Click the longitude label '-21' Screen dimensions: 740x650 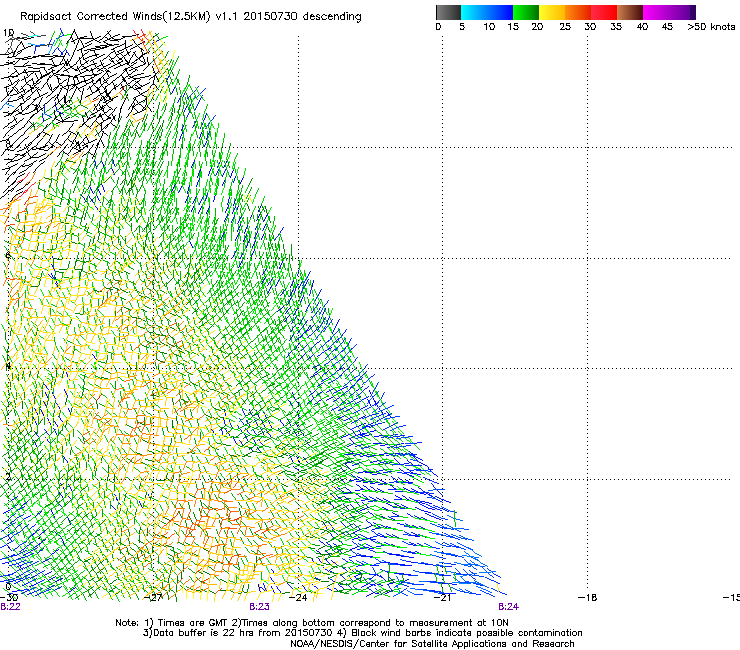[x=442, y=597]
